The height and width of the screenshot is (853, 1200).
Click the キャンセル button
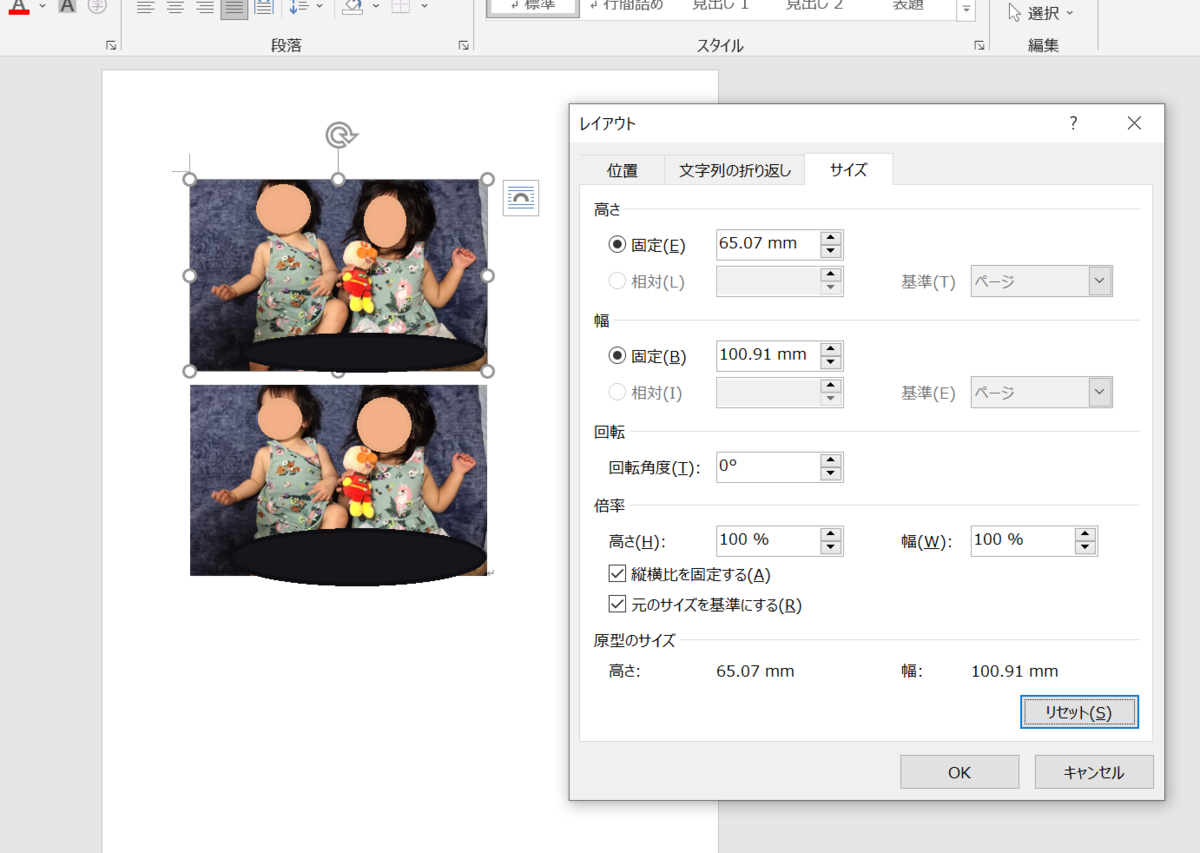coord(1094,772)
